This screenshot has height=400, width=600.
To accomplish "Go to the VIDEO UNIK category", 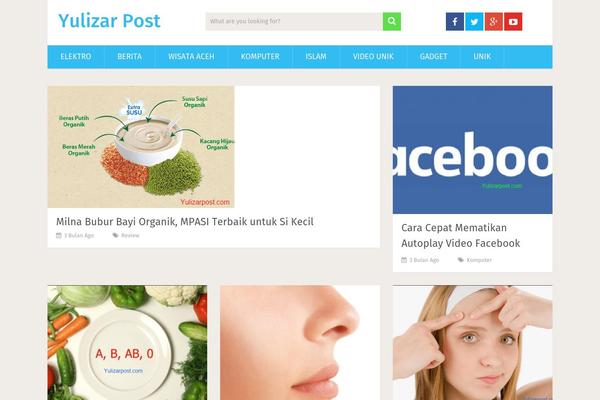I will click(x=373, y=57).
